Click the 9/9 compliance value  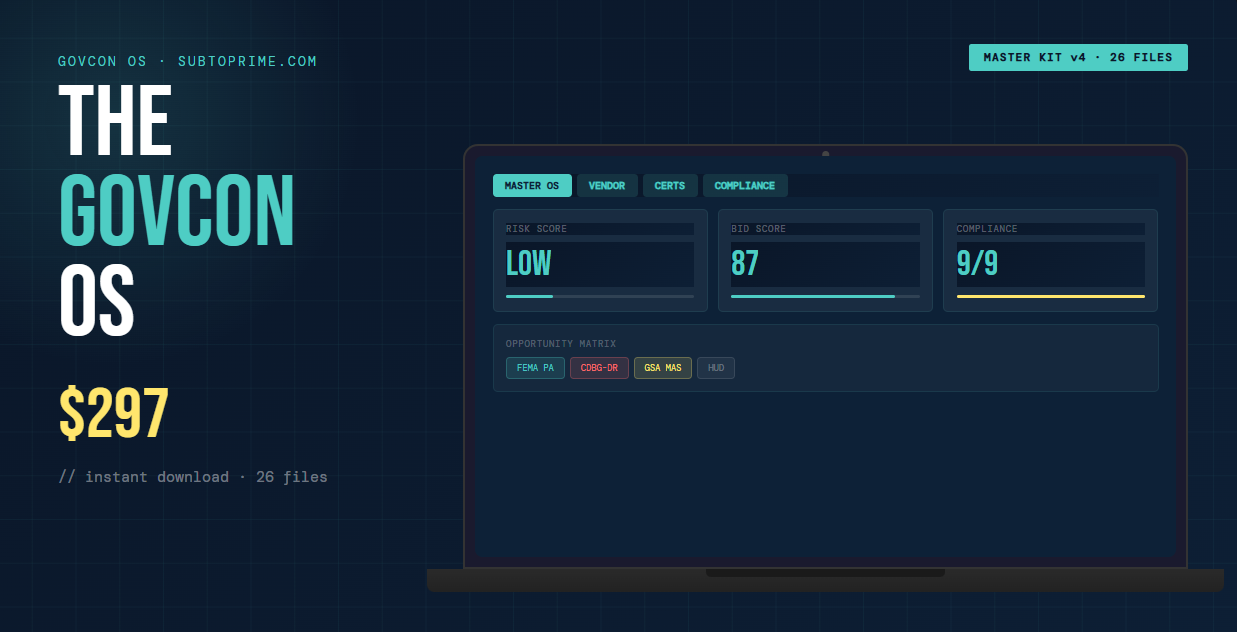click(977, 264)
